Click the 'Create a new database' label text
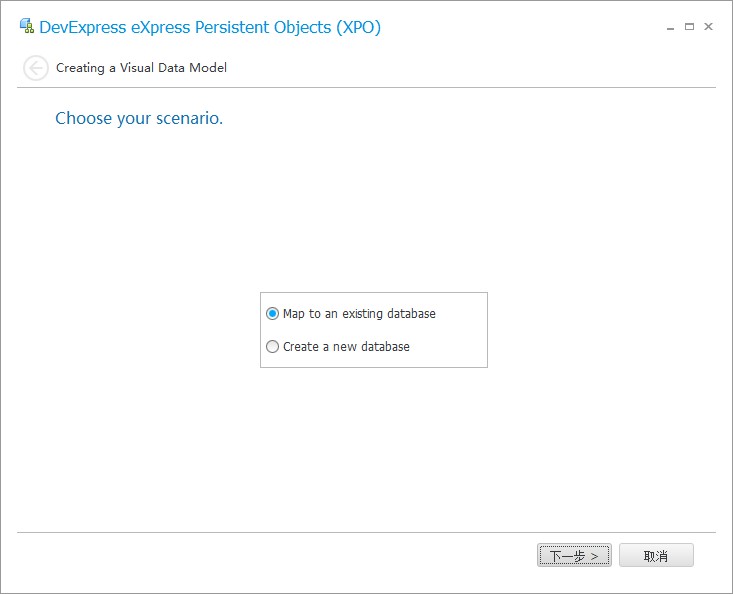This screenshot has height=594, width=733. 346,347
